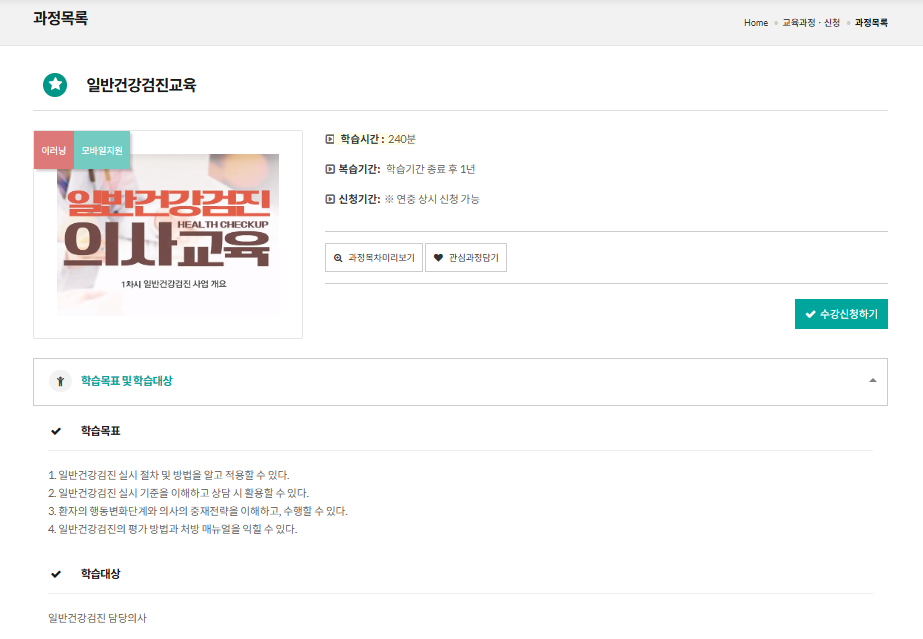Open the 일반건강검진 의사교육 course thumbnail
This screenshot has width=923, height=639.
168,235
